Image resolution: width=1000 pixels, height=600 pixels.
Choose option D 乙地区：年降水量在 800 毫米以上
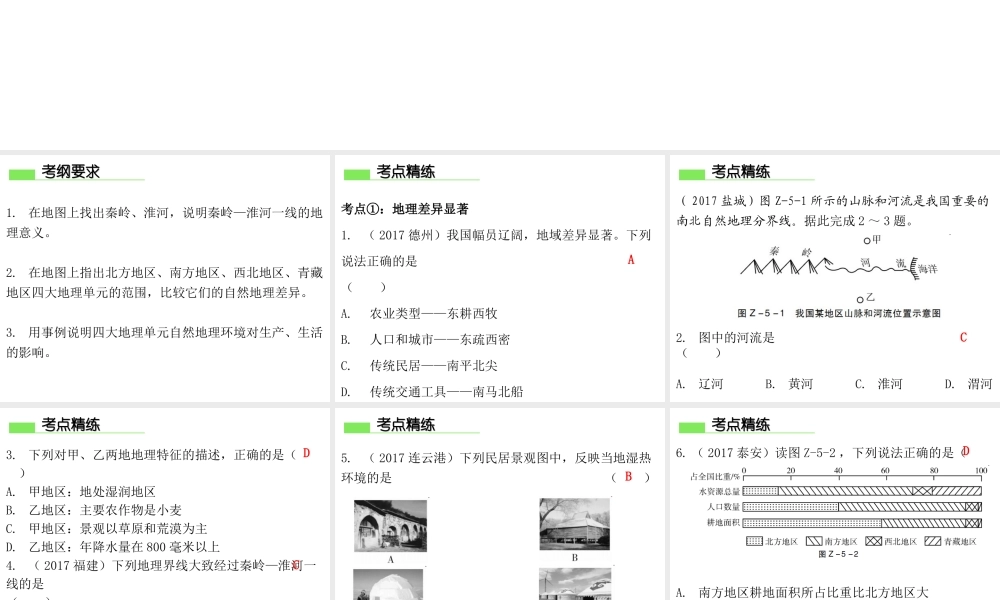point(113,548)
